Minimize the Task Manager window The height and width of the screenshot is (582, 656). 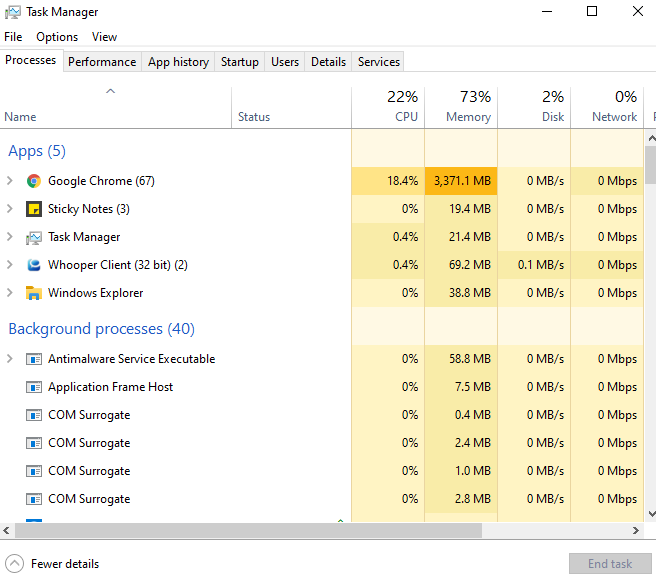coord(547,12)
